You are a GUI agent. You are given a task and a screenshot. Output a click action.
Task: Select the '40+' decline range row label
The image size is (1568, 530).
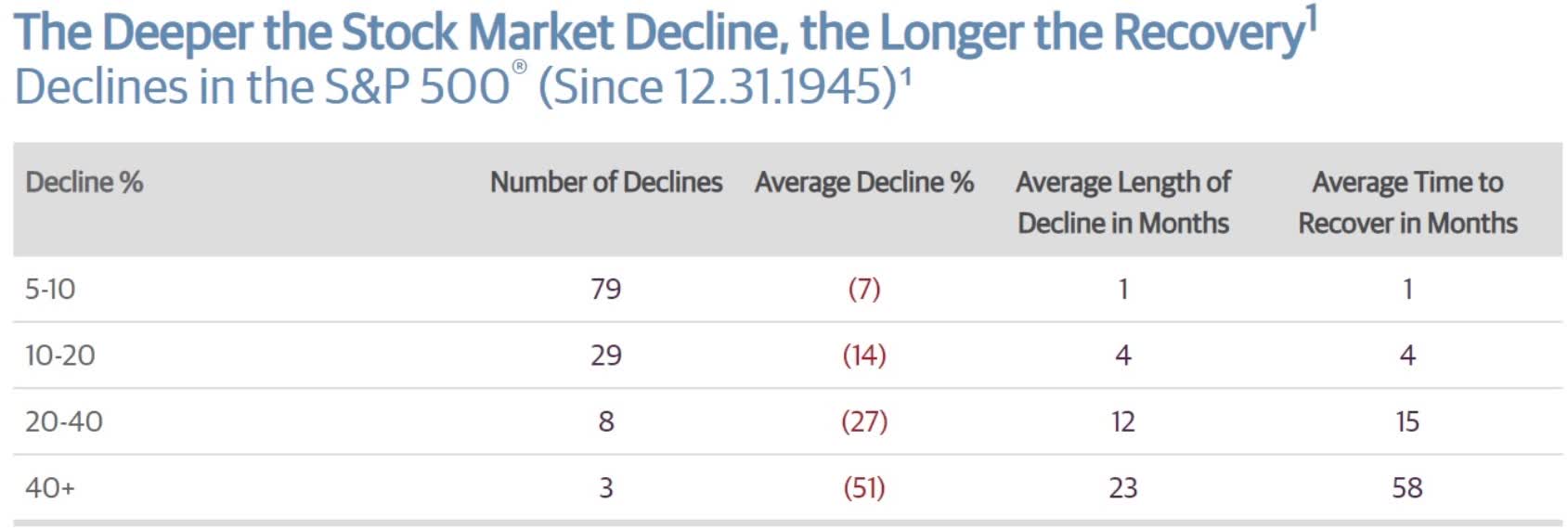pyautogui.click(x=50, y=487)
